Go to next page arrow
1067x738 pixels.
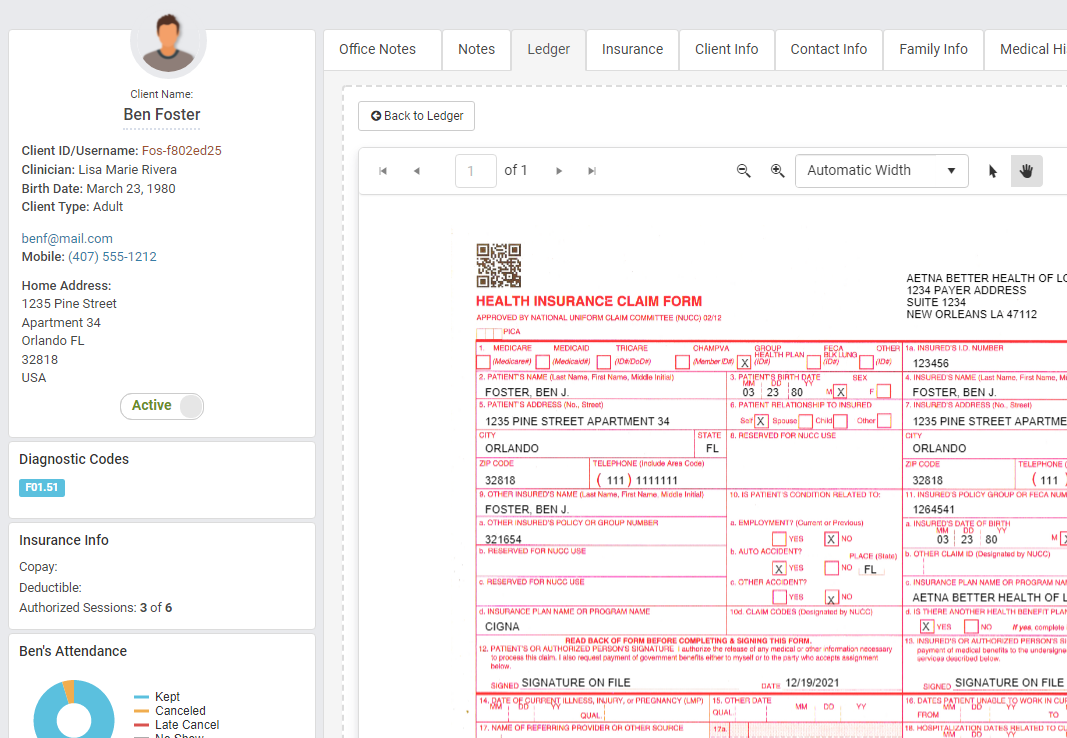click(559, 171)
